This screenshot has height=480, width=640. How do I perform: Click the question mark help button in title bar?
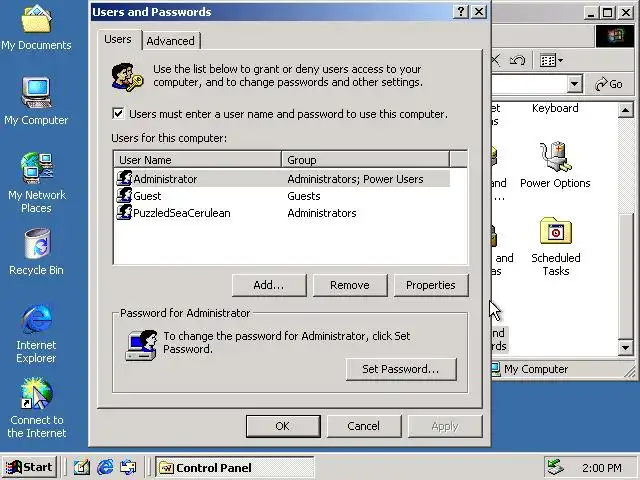point(461,12)
